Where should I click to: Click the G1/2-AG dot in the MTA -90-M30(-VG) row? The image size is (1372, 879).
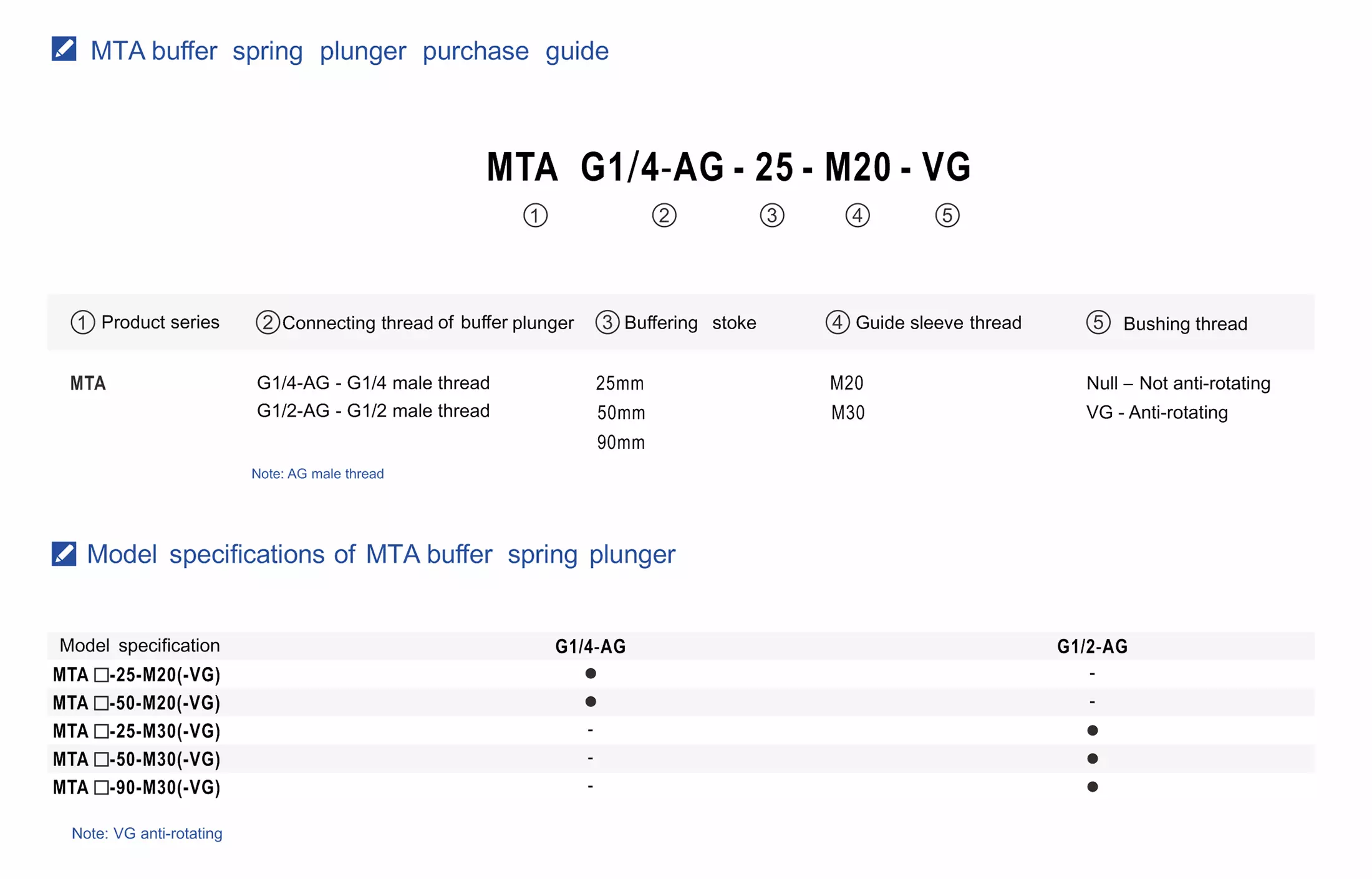tap(1092, 787)
